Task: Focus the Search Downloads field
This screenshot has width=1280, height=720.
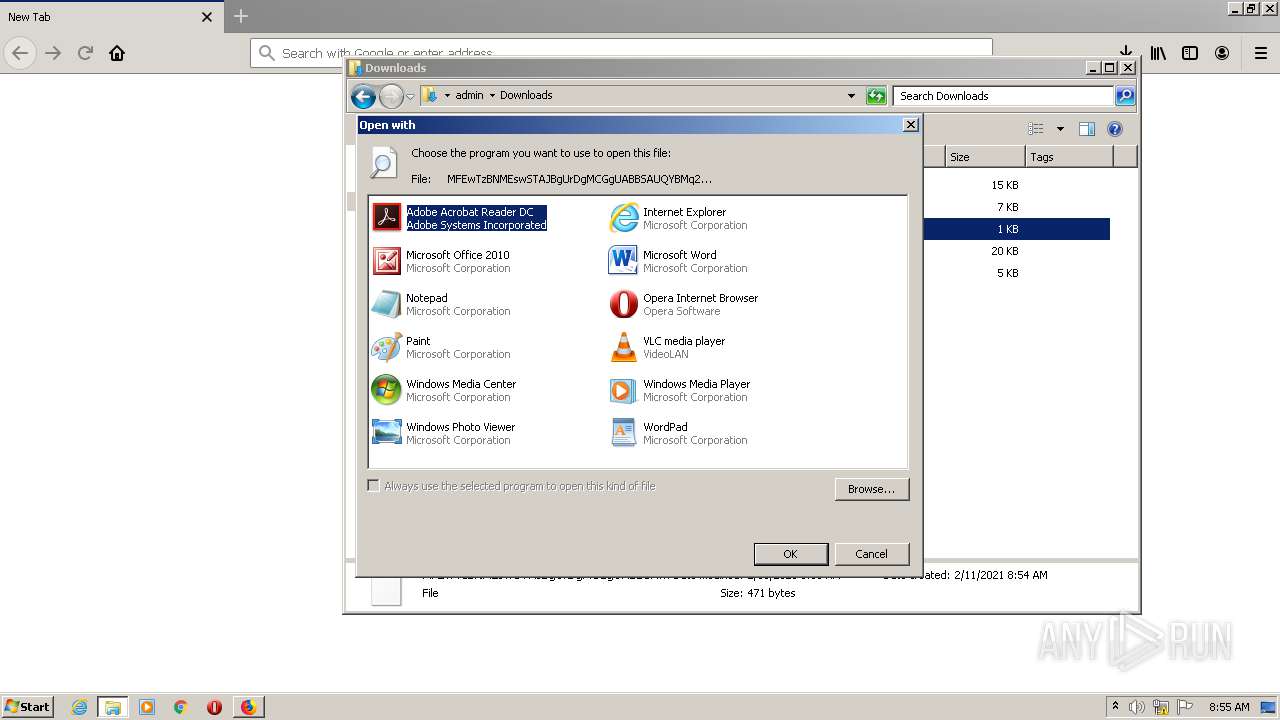Action: click(1003, 96)
